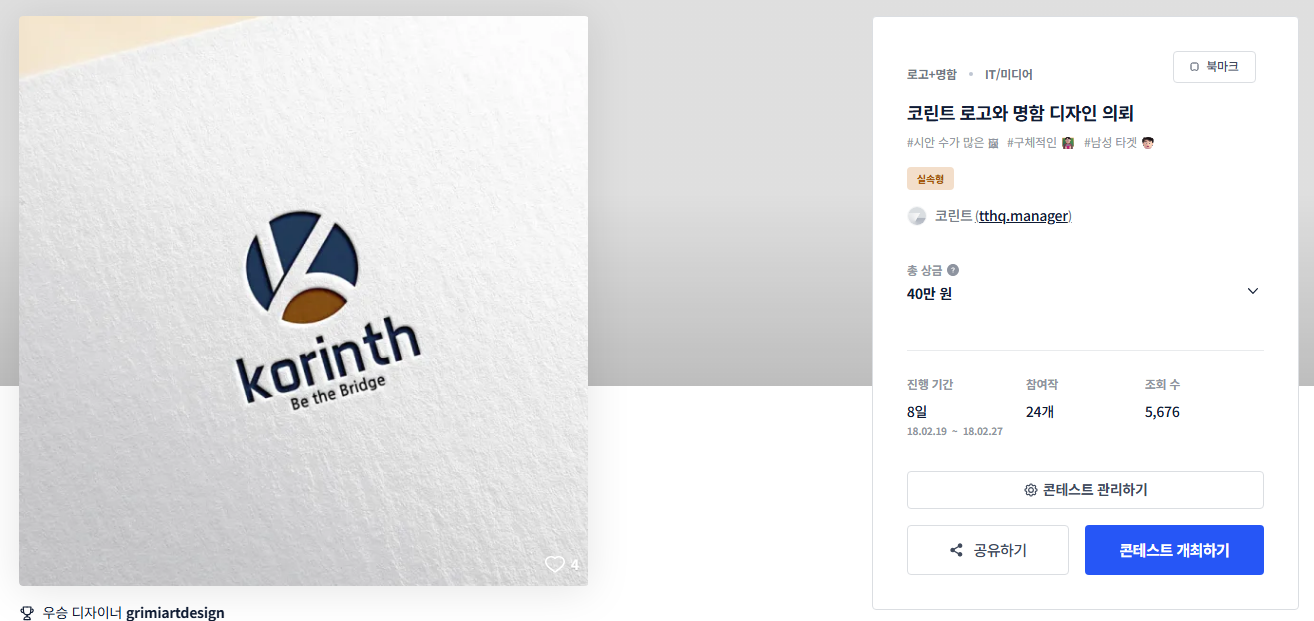The width and height of the screenshot is (1314, 621).
Task: Open grimiartdesign designer profile
Action: [175, 613]
